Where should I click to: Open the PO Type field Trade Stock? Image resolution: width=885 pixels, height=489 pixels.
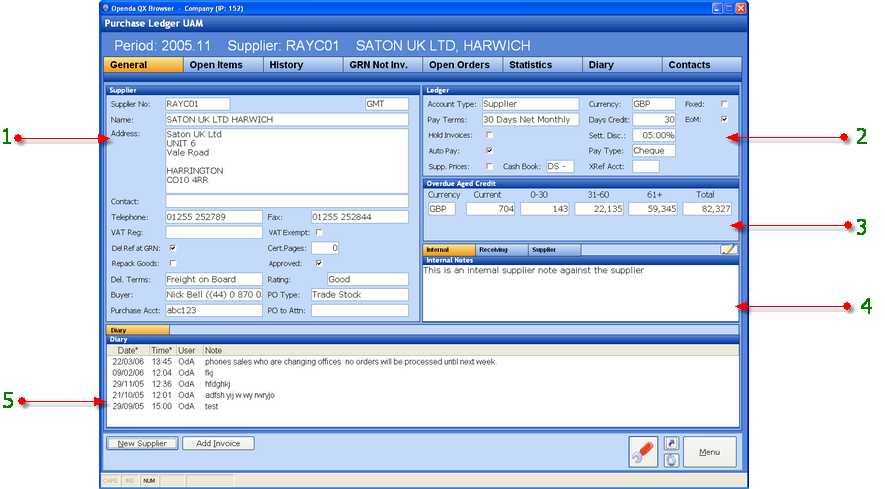tap(360, 294)
